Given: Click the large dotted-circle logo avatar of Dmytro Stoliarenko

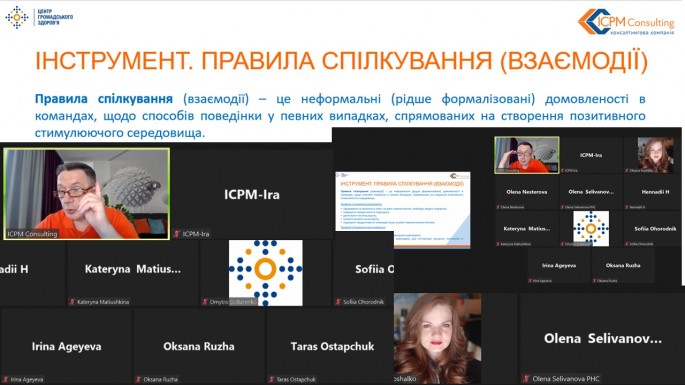Looking at the screenshot, I should pos(266,272).
